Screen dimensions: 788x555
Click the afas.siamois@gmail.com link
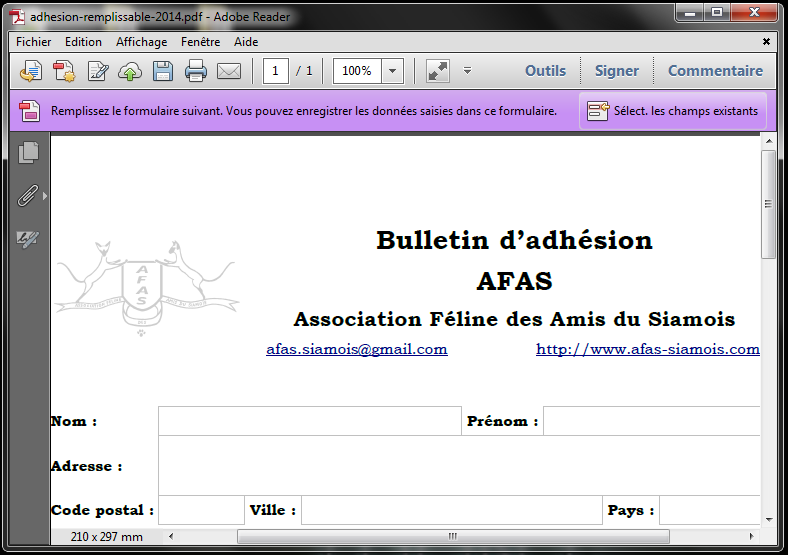[x=357, y=349]
